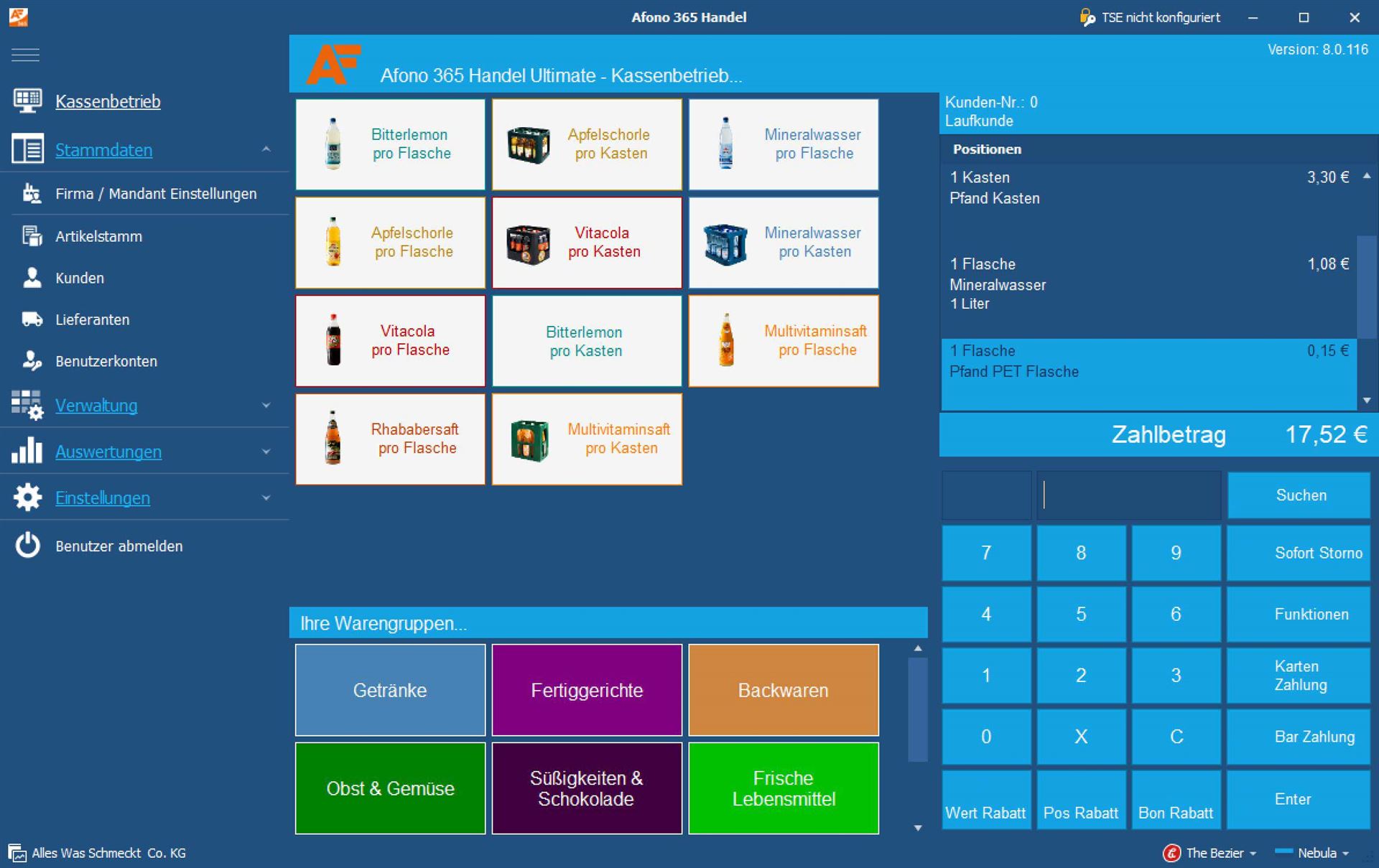Tap keypad digit 7
Viewport: 1379px width, 868px height.
coord(986,553)
